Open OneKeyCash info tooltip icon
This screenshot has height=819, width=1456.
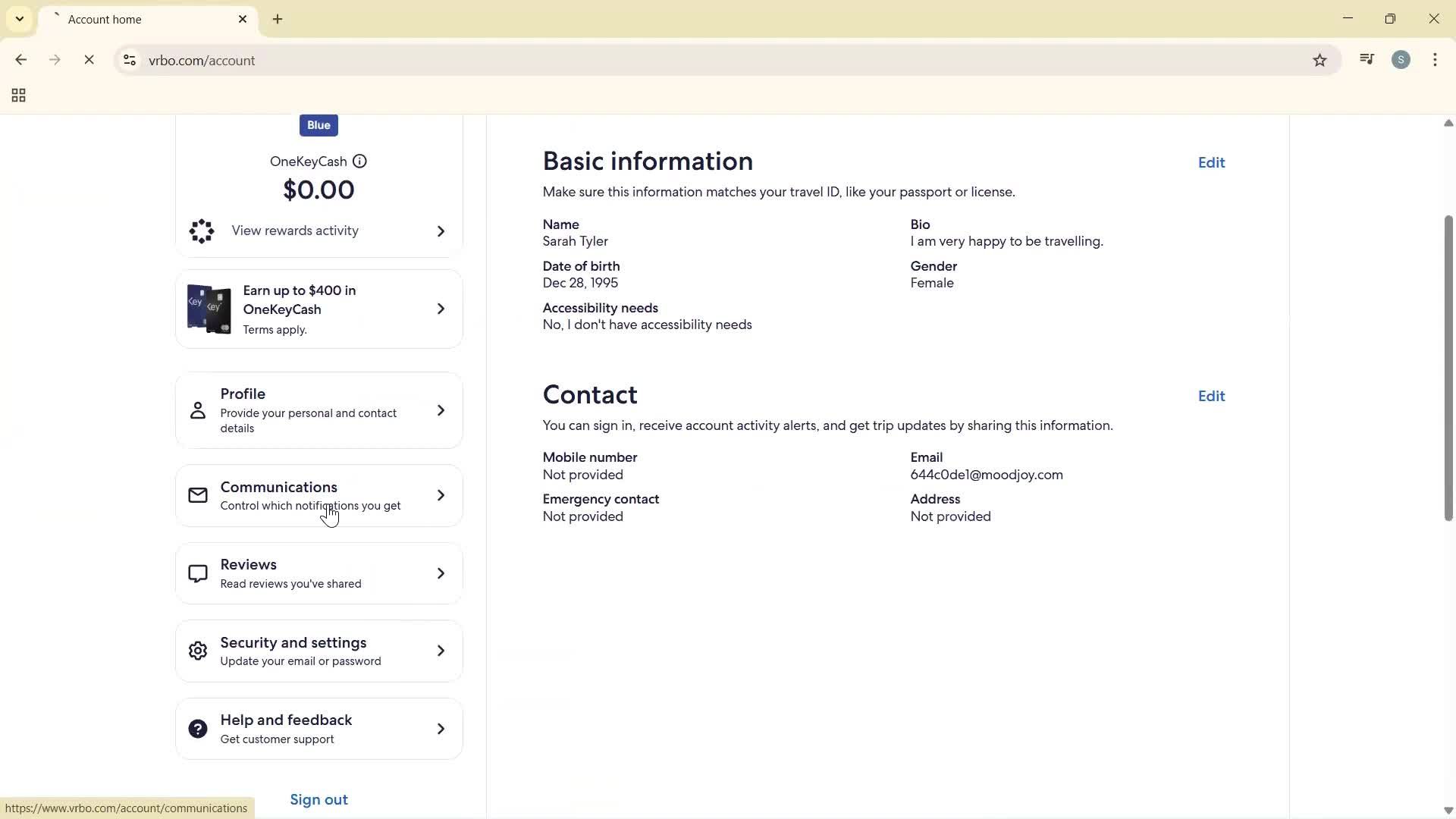point(359,162)
